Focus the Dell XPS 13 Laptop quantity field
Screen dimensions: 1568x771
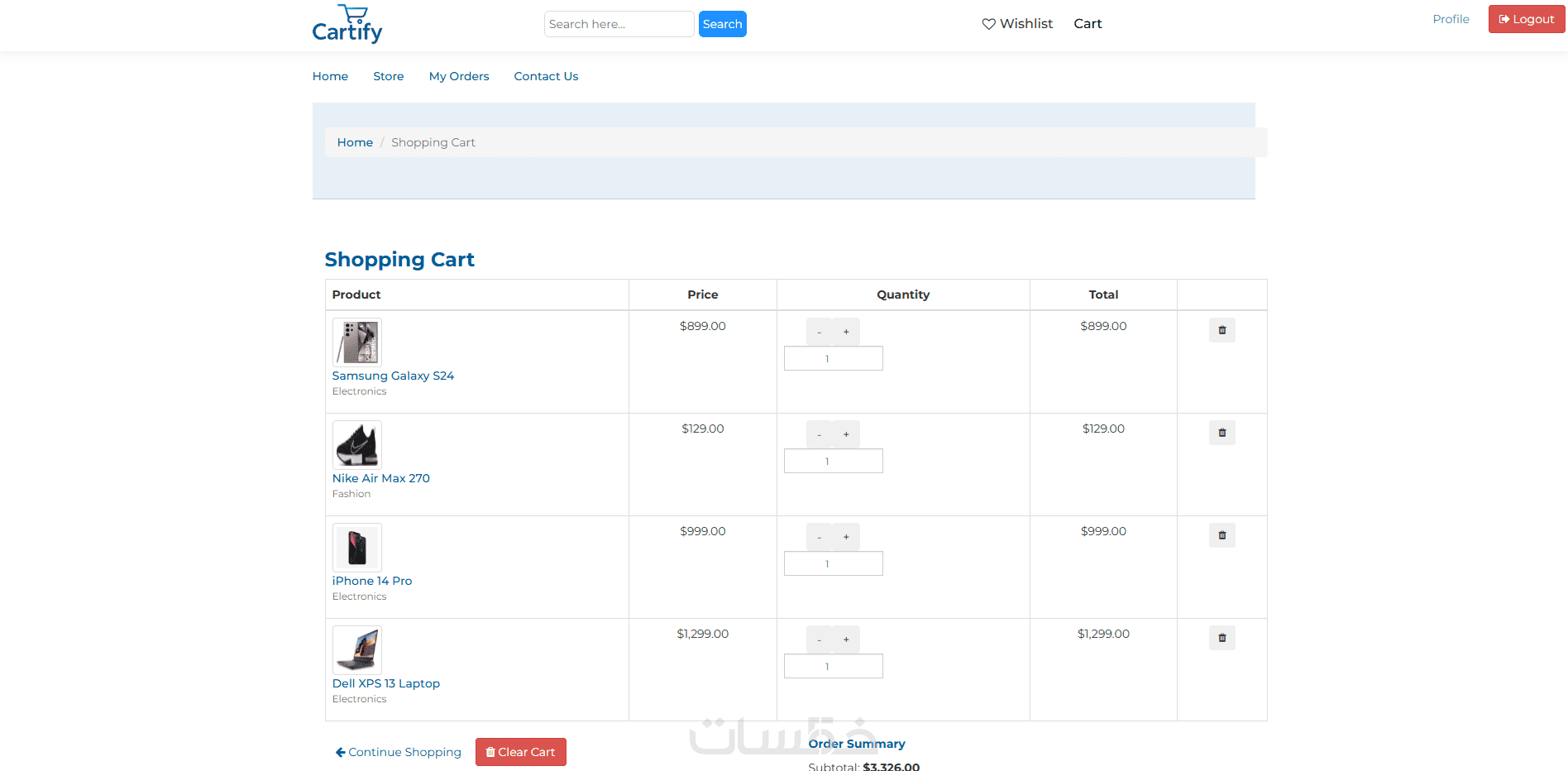click(x=834, y=666)
